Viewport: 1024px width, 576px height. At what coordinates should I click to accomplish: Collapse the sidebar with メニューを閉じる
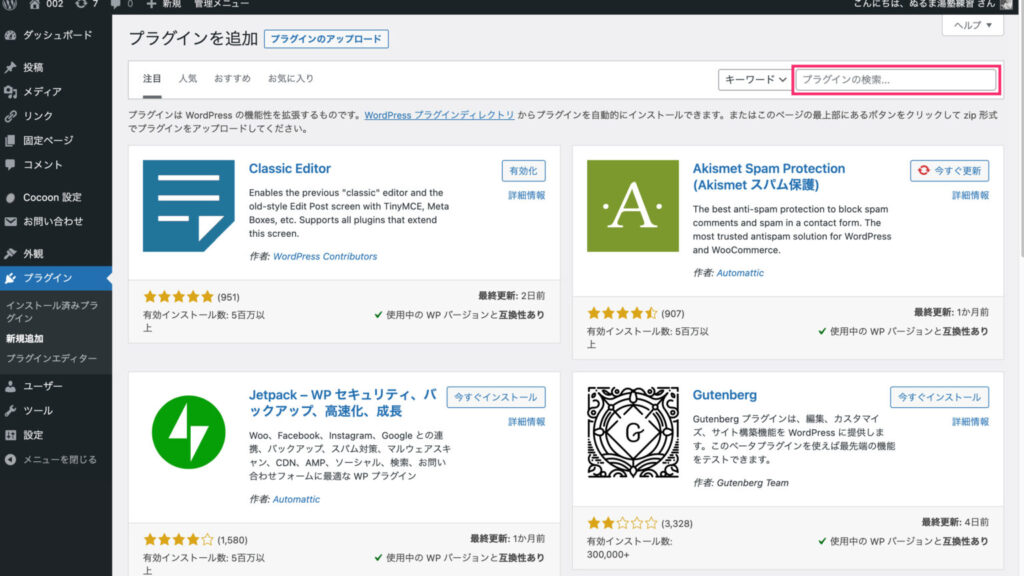pyautogui.click(x=59, y=460)
